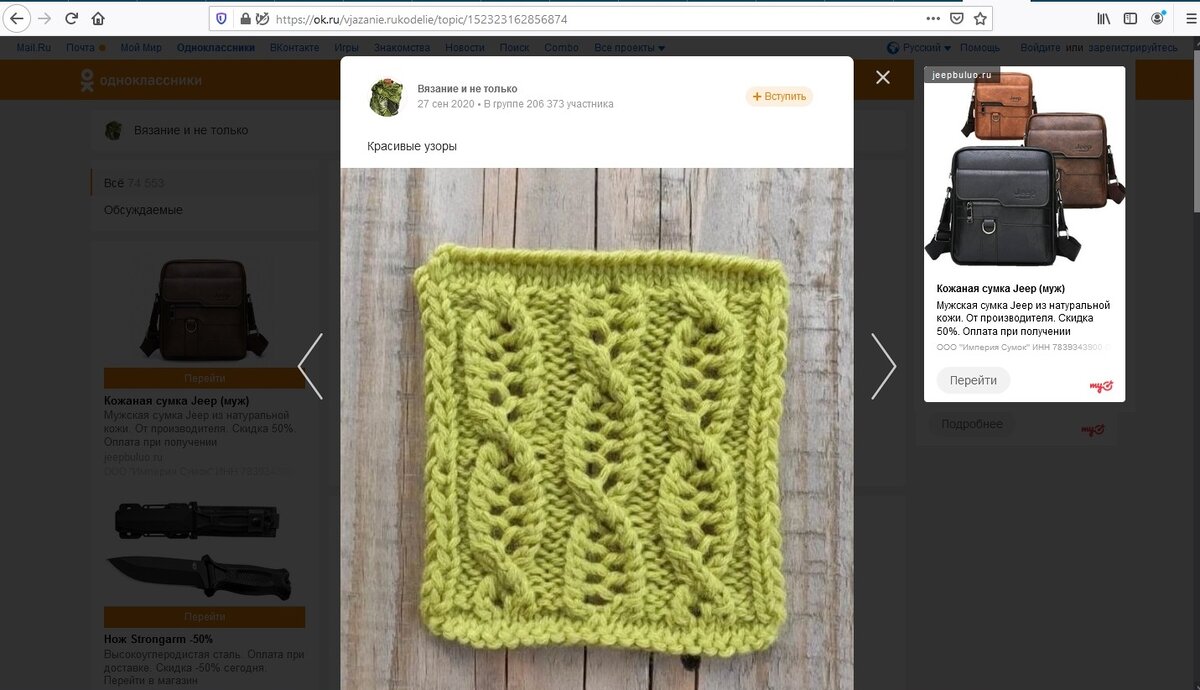Reload the page with the refresh icon
The width and height of the screenshot is (1200, 690).
tap(71, 18)
